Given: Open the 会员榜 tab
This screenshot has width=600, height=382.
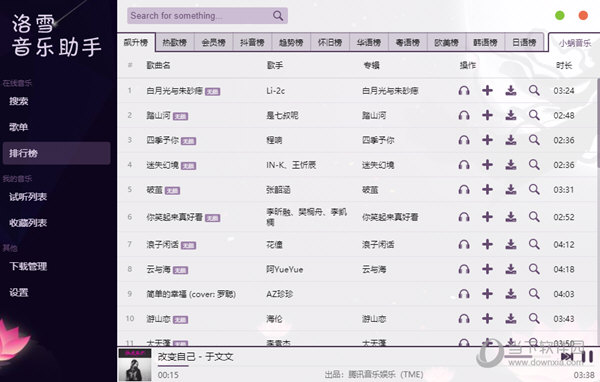Looking at the screenshot, I should pyautogui.click(x=214, y=42).
